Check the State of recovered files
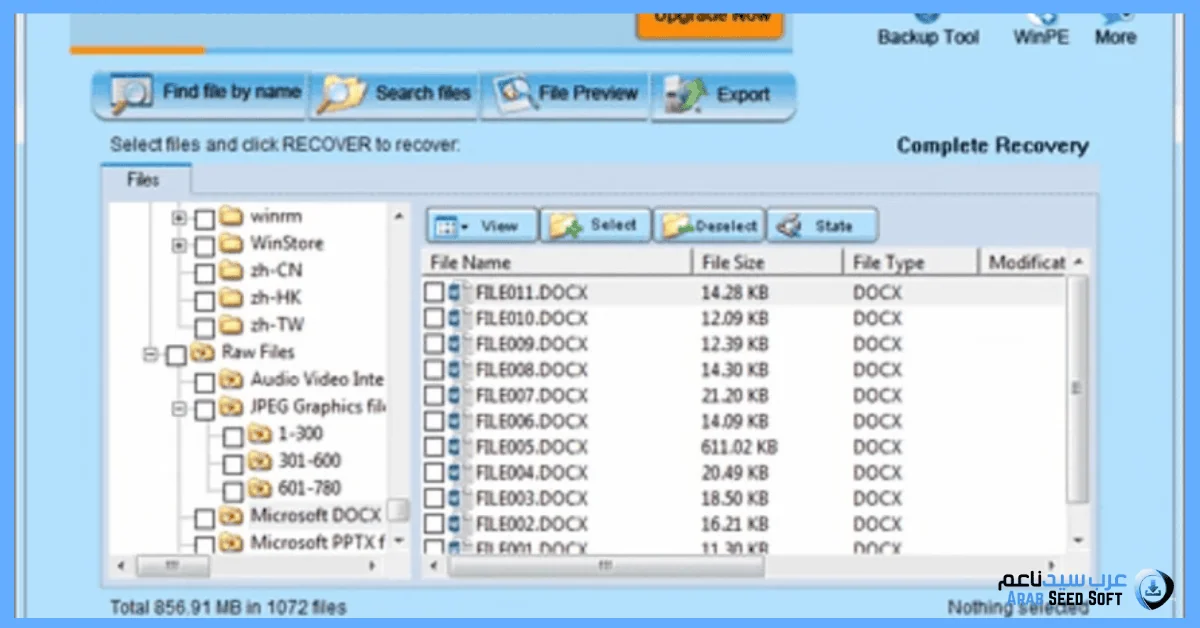The width and height of the screenshot is (1200, 628). (x=822, y=224)
